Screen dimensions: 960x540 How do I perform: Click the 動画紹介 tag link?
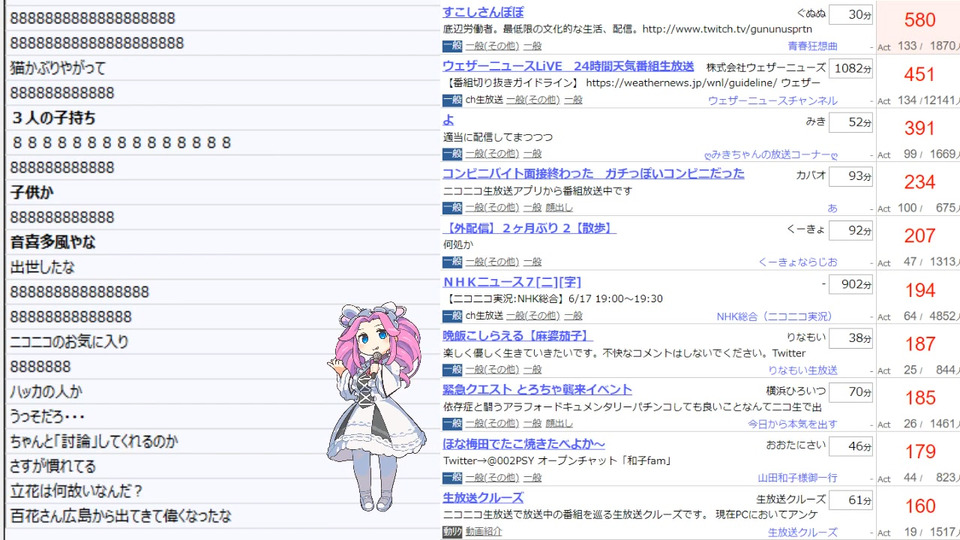[484, 532]
